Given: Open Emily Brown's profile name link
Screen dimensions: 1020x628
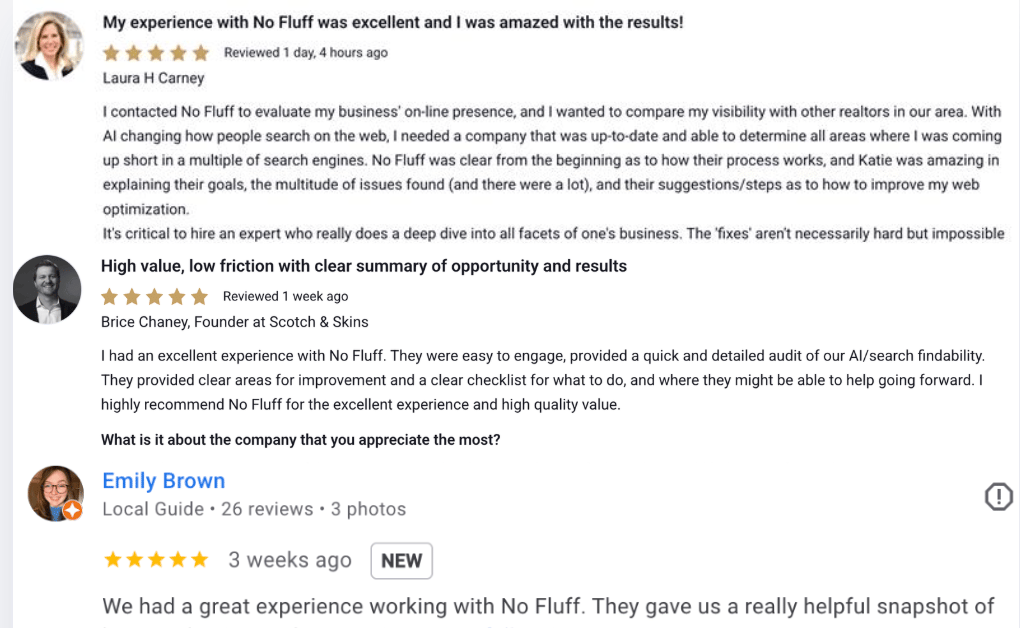Looking at the screenshot, I should coord(164,481).
